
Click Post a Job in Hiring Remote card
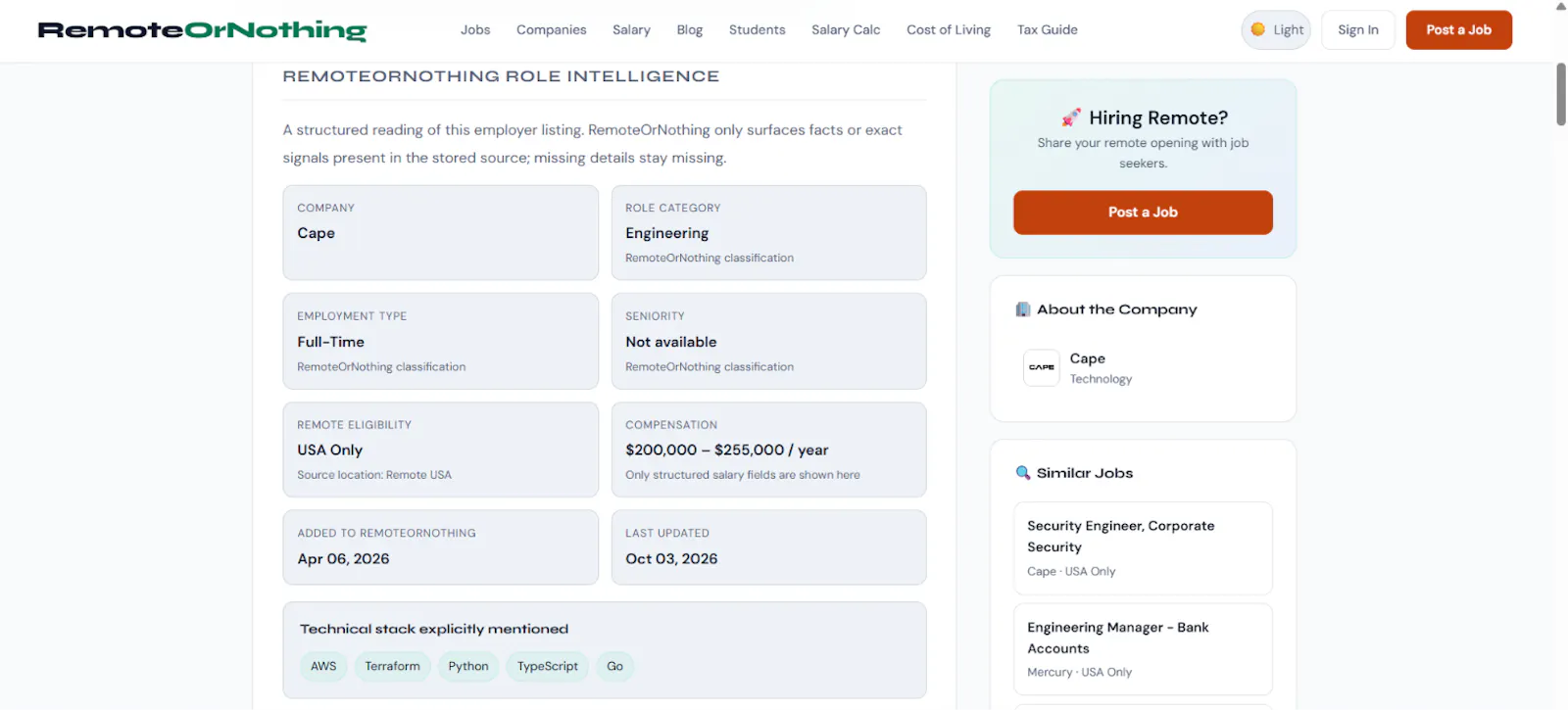(x=1143, y=213)
